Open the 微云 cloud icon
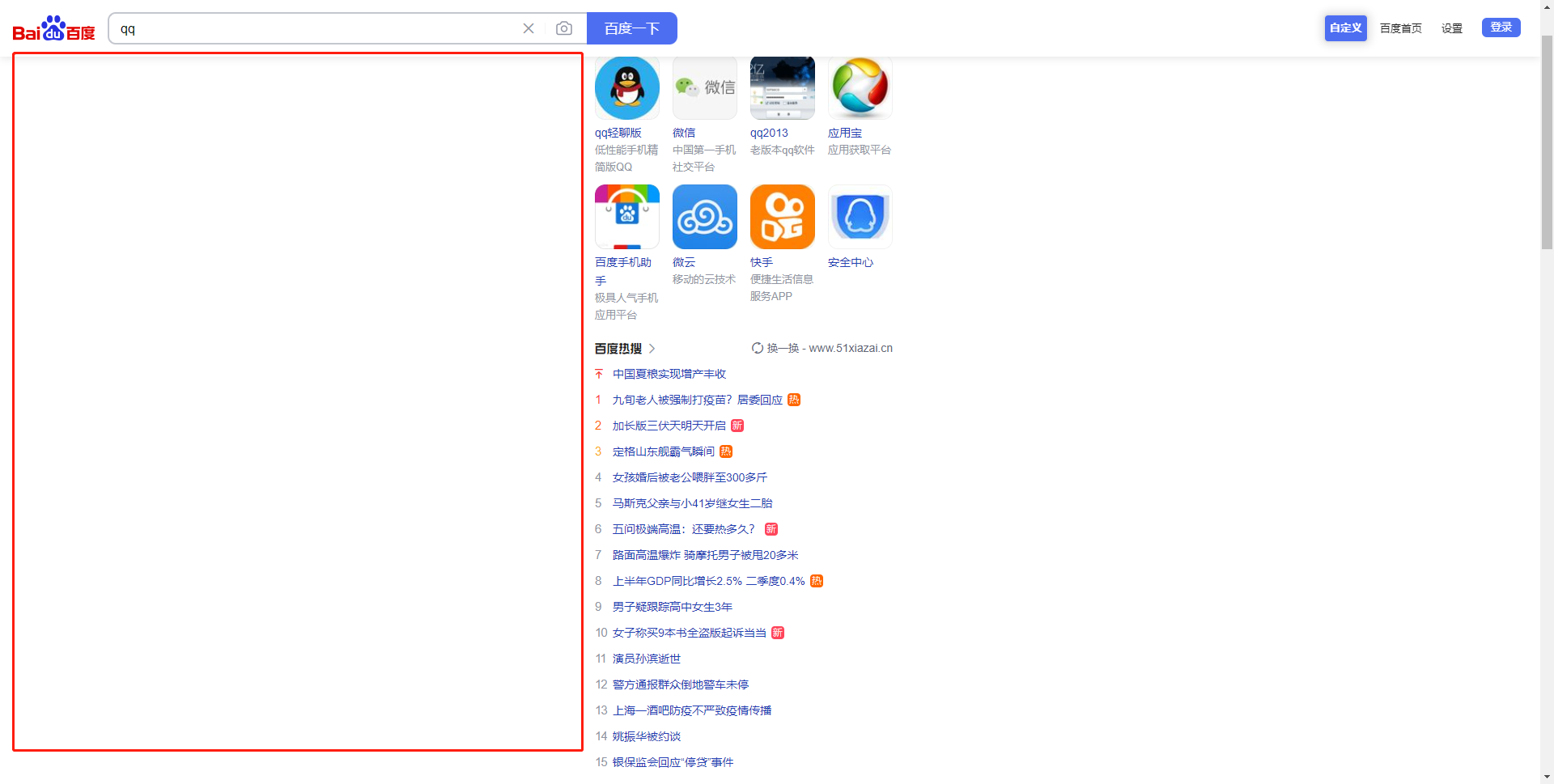The height and width of the screenshot is (784, 1554). click(x=704, y=216)
